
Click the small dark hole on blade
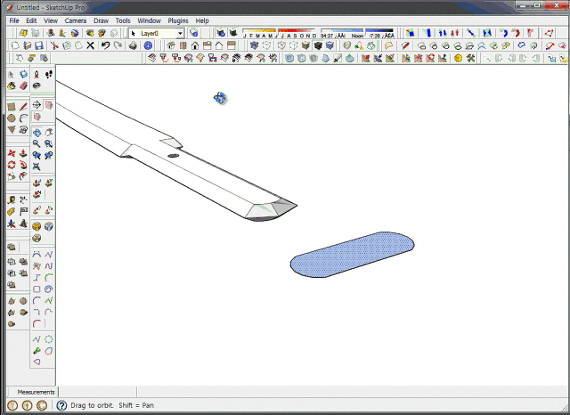click(173, 156)
